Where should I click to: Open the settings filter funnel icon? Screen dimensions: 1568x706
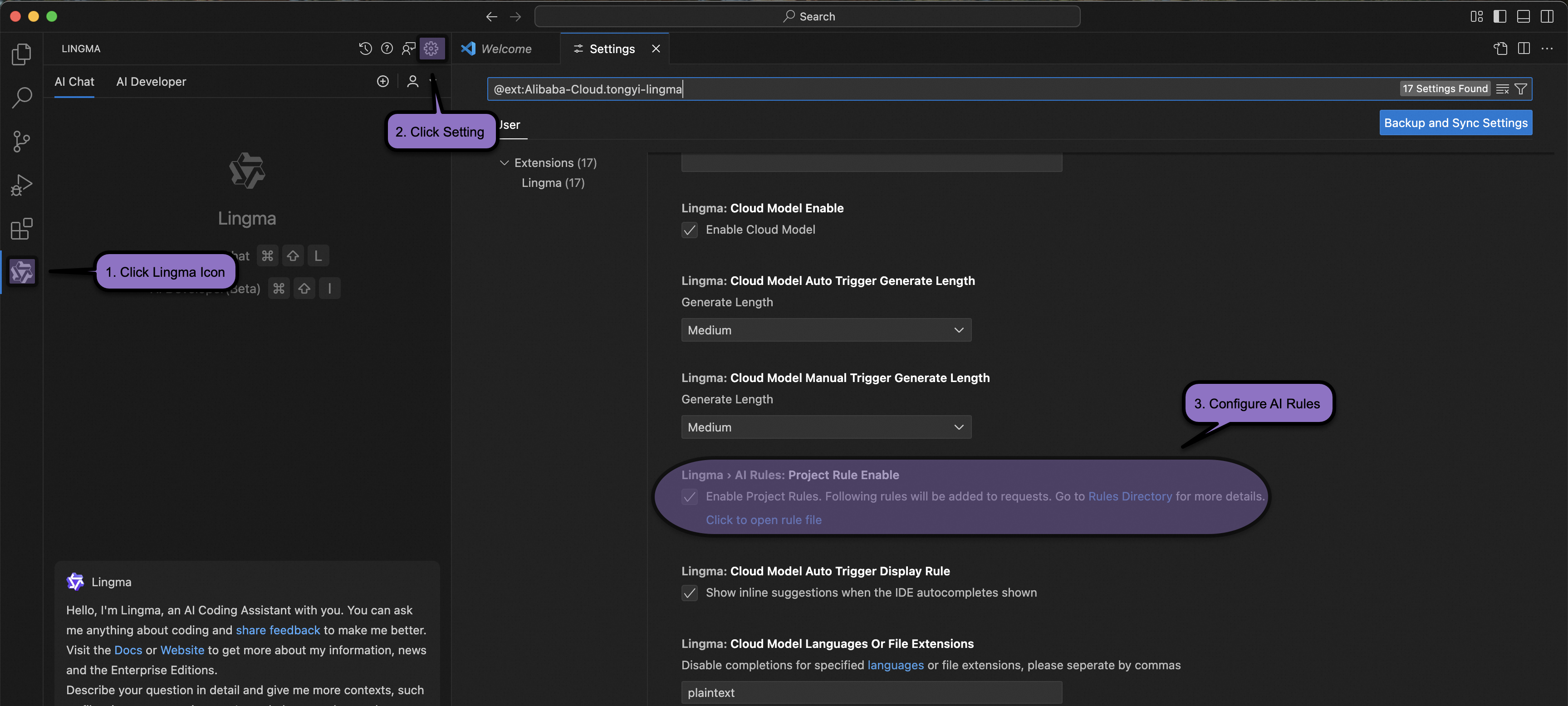coord(1520,89)
